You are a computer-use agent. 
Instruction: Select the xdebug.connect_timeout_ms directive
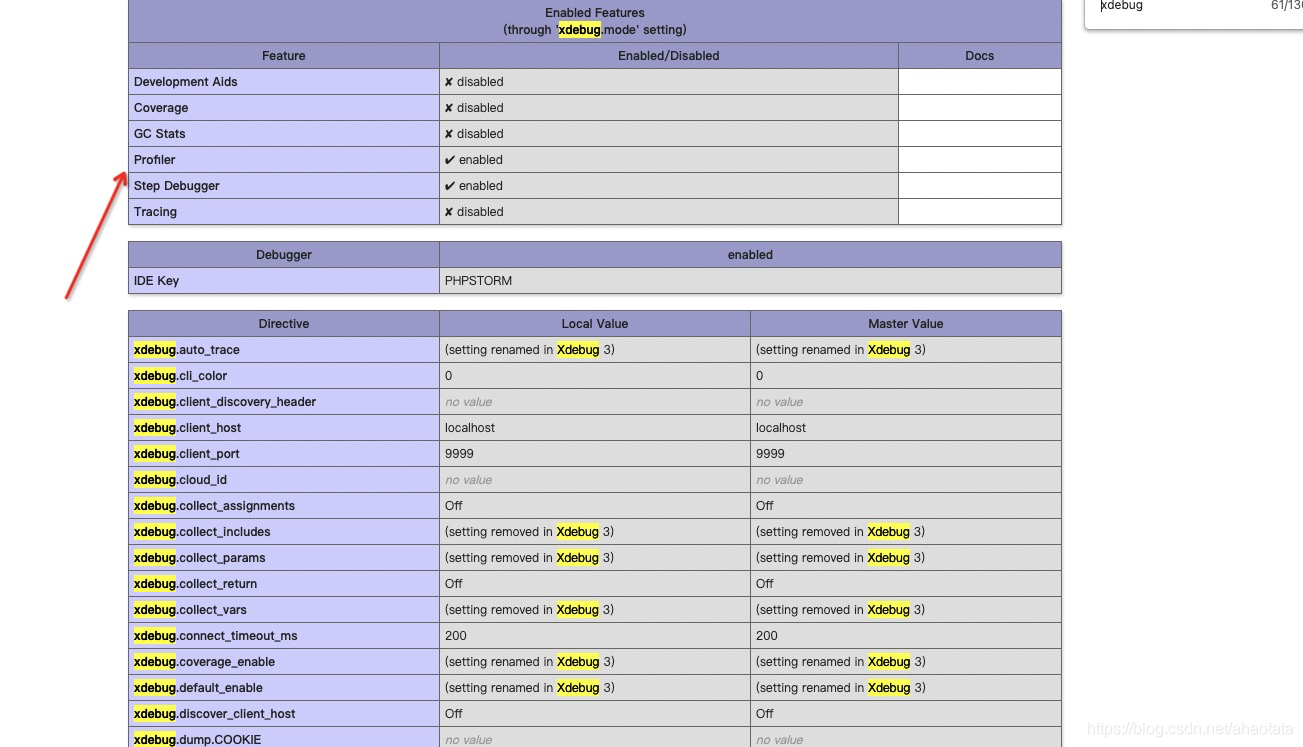point(216,636)
